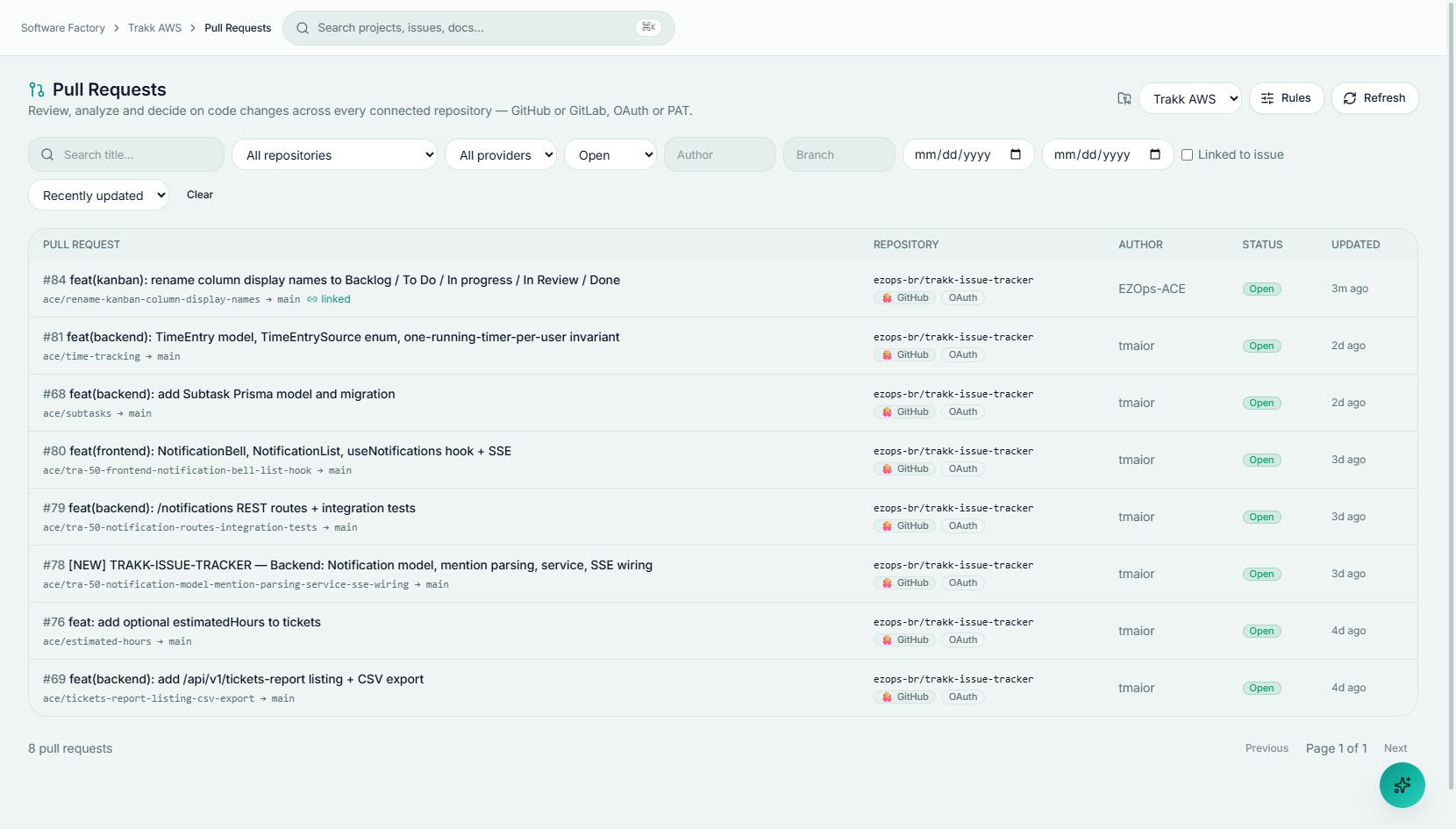Click the EZOps-ACE author name
Viewport: 1456px width, 829px height.
coord(1152,289)
